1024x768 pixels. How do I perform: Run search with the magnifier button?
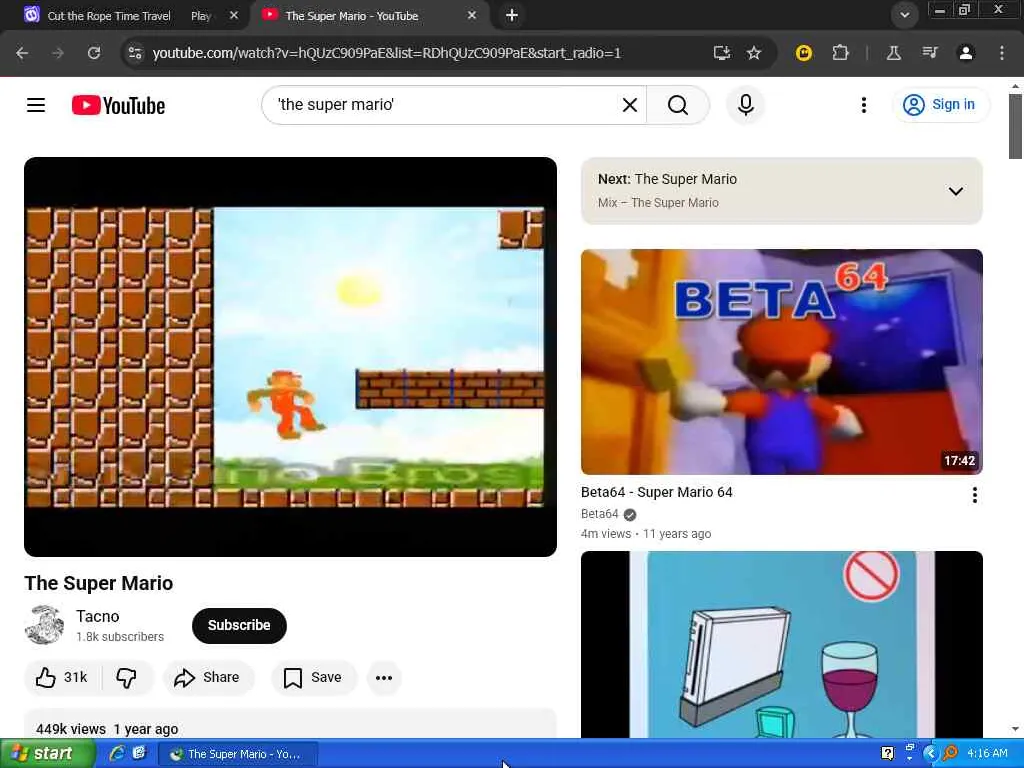pos(678,104)
